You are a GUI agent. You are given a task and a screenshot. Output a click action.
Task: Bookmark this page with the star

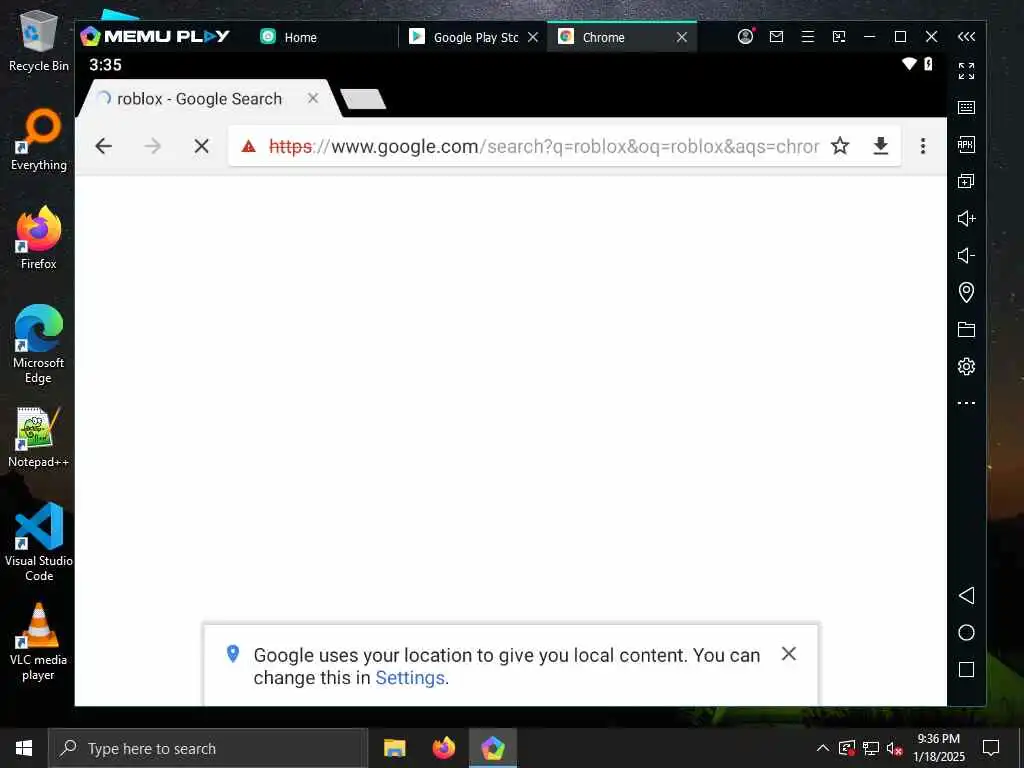(x=840, y=146)
